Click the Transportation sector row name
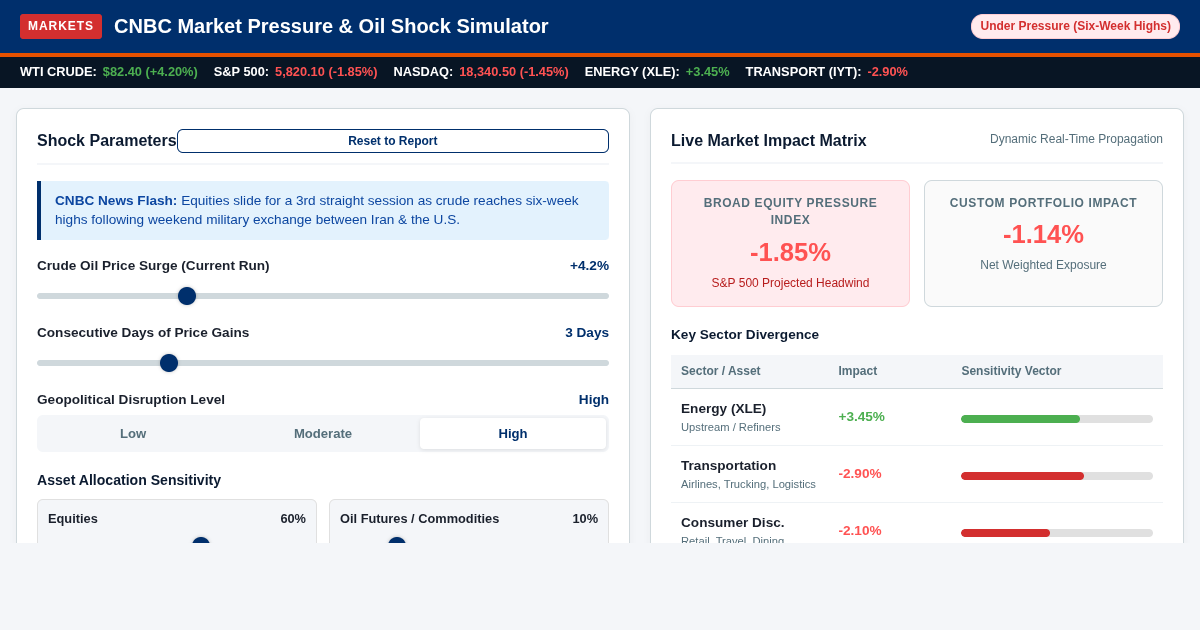 [x=728, y=465]
